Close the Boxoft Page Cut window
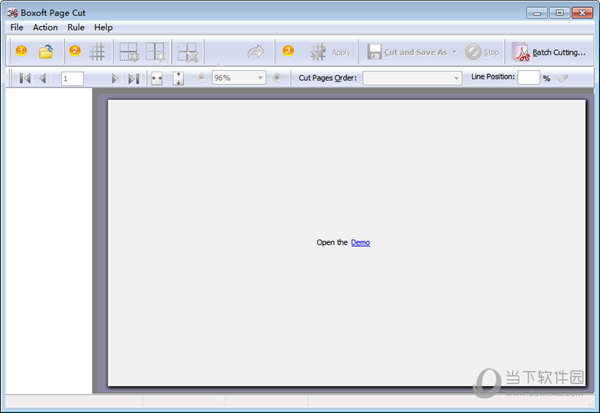This screenshot has height=413, width=600. 582,13
